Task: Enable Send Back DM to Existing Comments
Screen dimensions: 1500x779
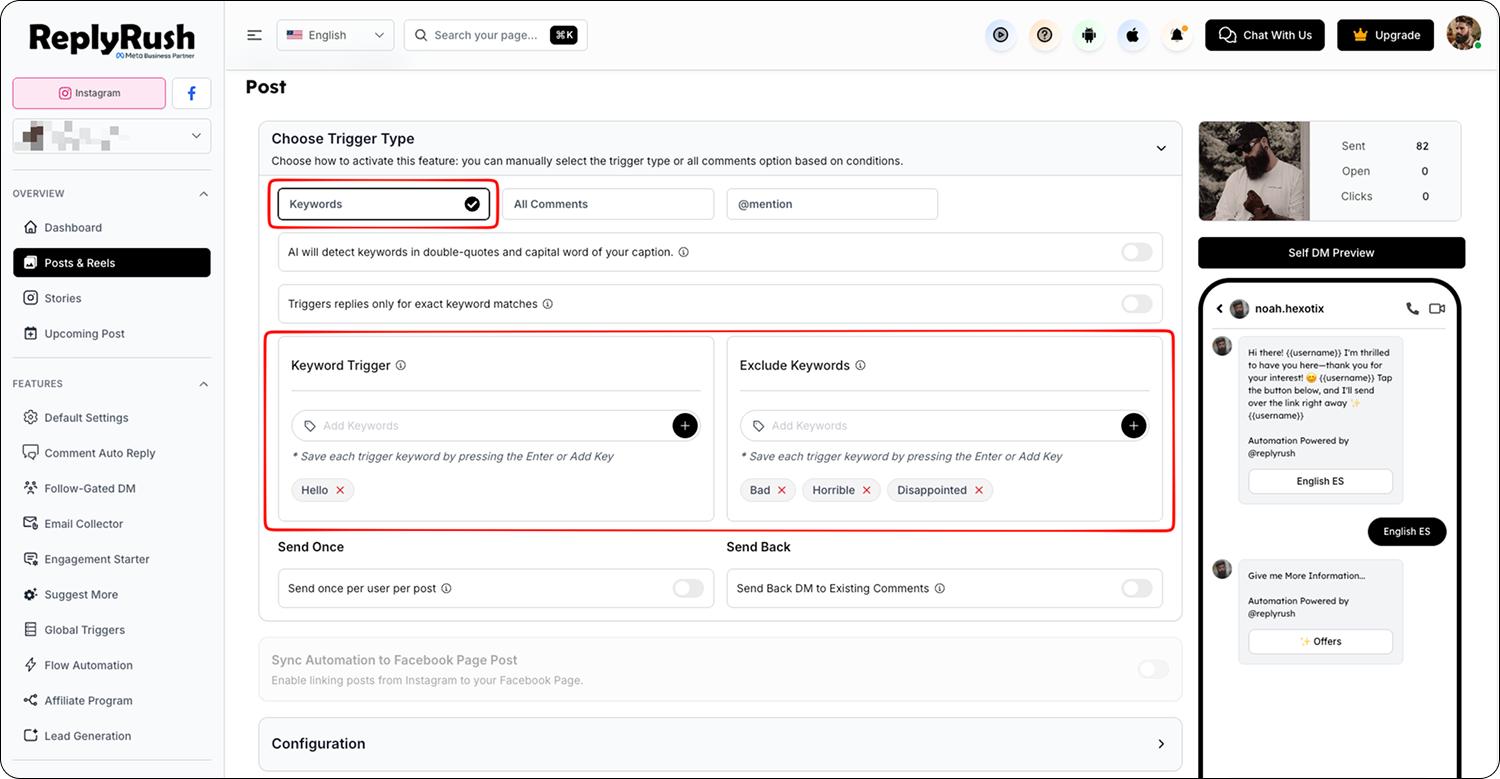Action: [1137, 589]
